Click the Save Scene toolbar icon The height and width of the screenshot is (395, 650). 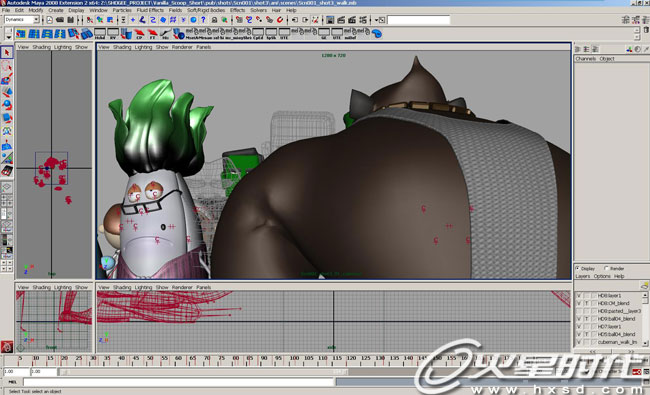pos(70,20)
